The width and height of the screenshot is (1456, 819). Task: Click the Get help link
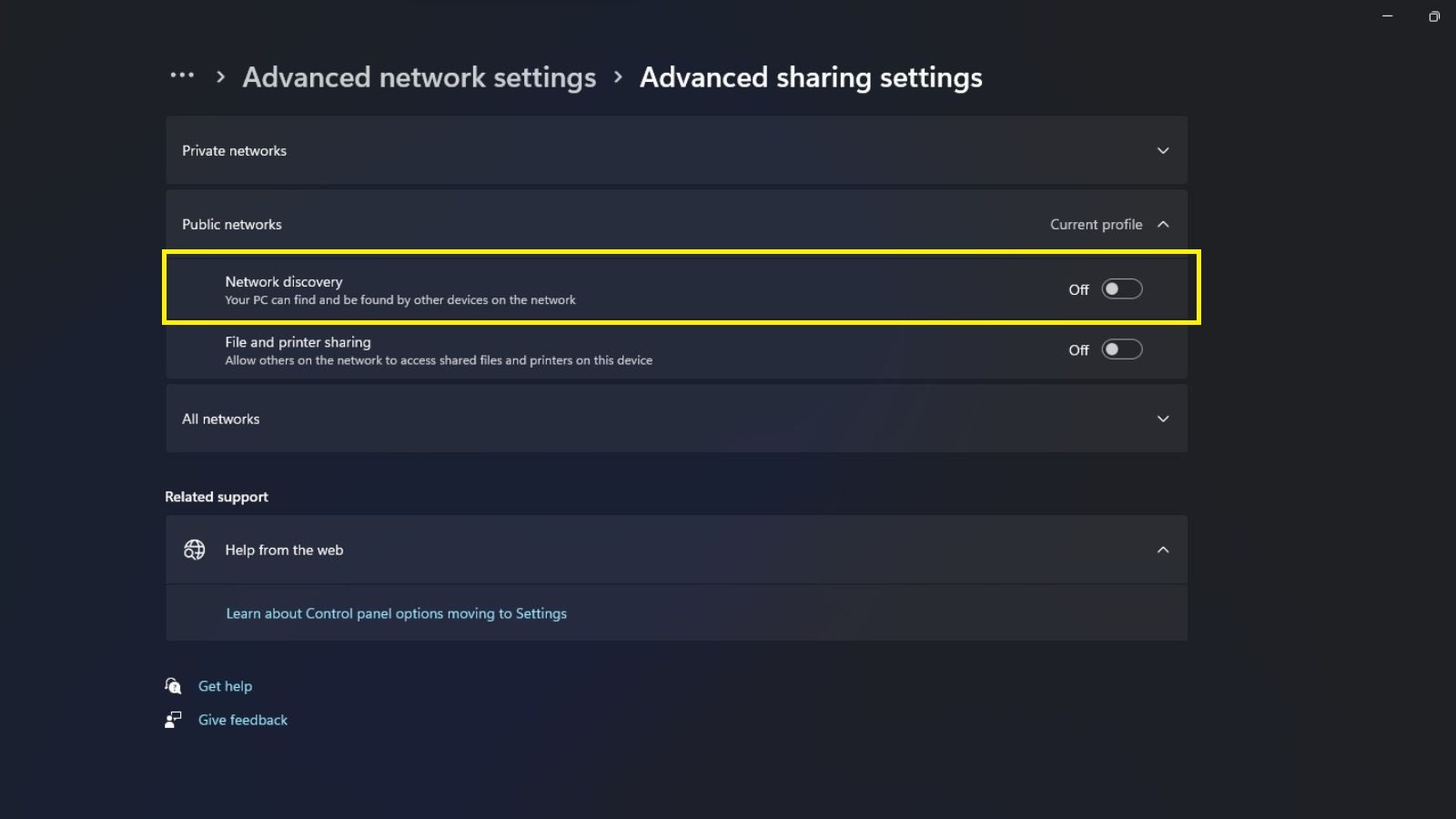point(225,685)
